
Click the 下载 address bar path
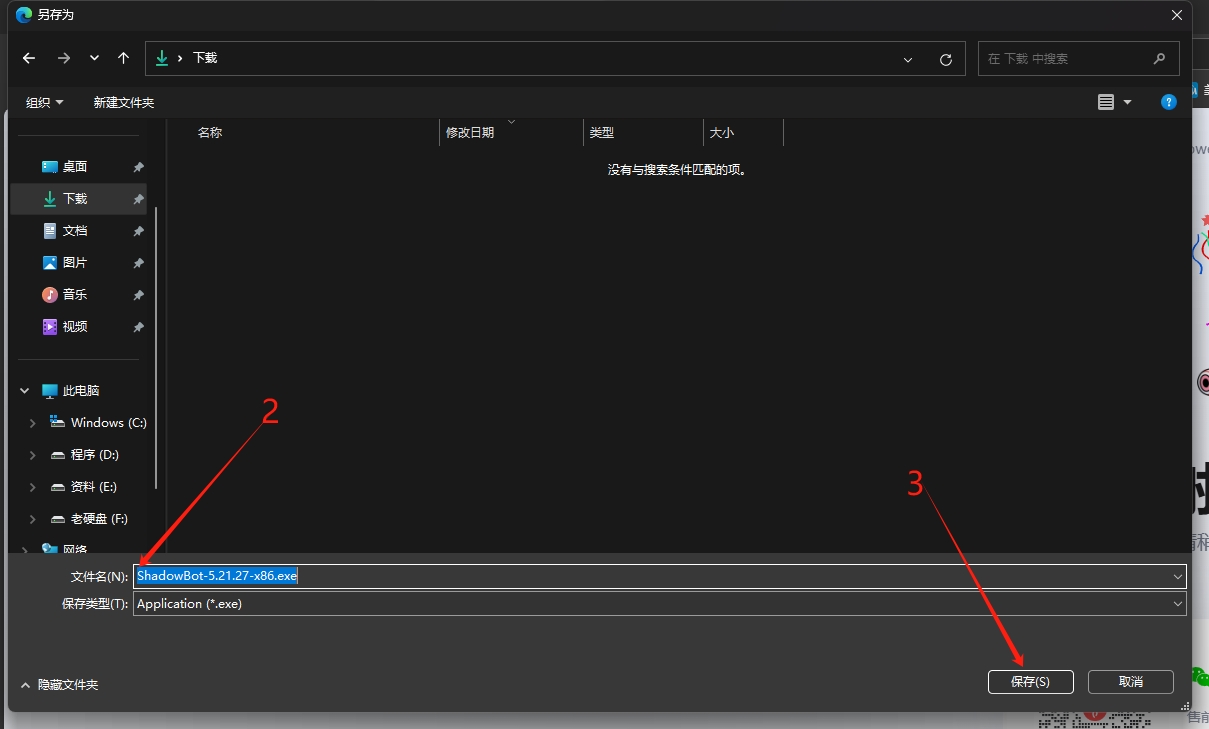[205, 58]
